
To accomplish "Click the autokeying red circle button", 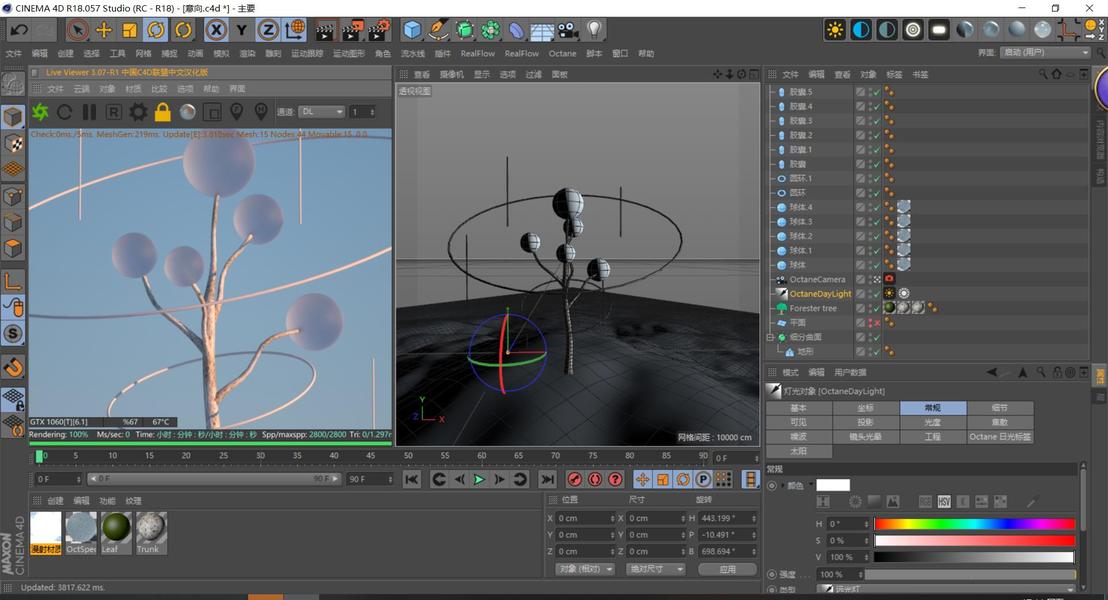I will point(595,479).
